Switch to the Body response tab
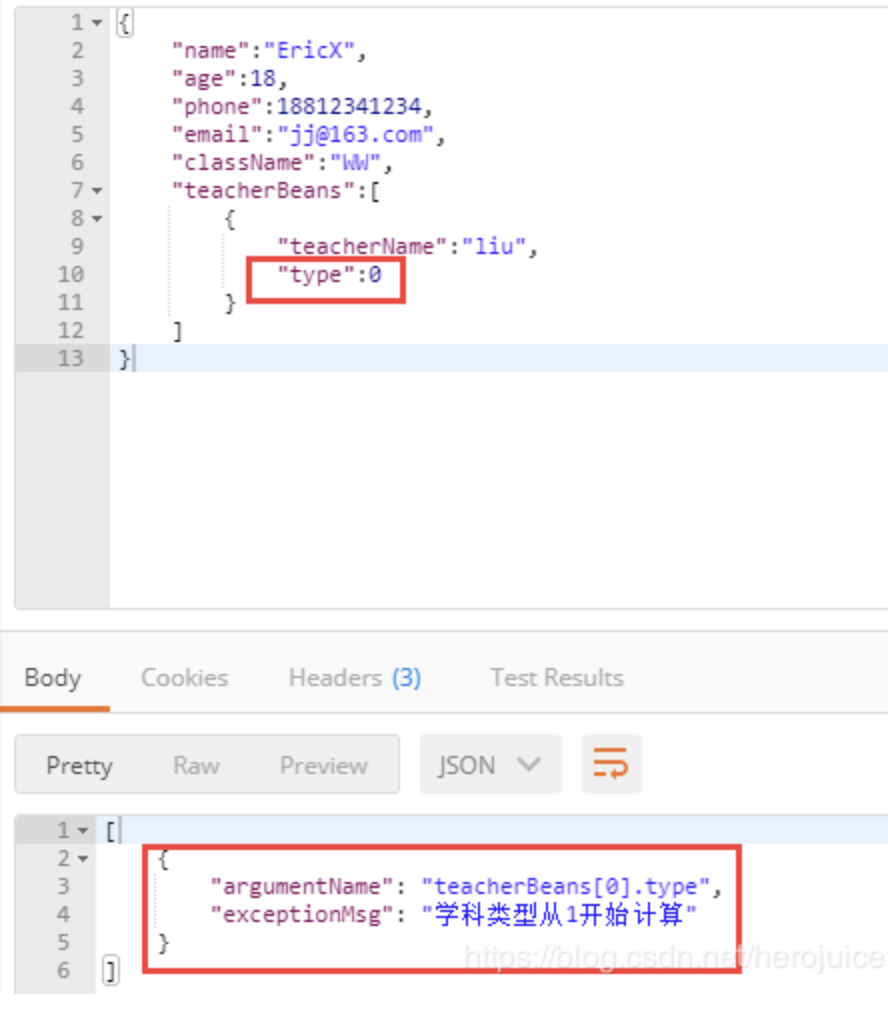Image resolution: width=888 pixels, height=1030 pixels. pos(53,678)
